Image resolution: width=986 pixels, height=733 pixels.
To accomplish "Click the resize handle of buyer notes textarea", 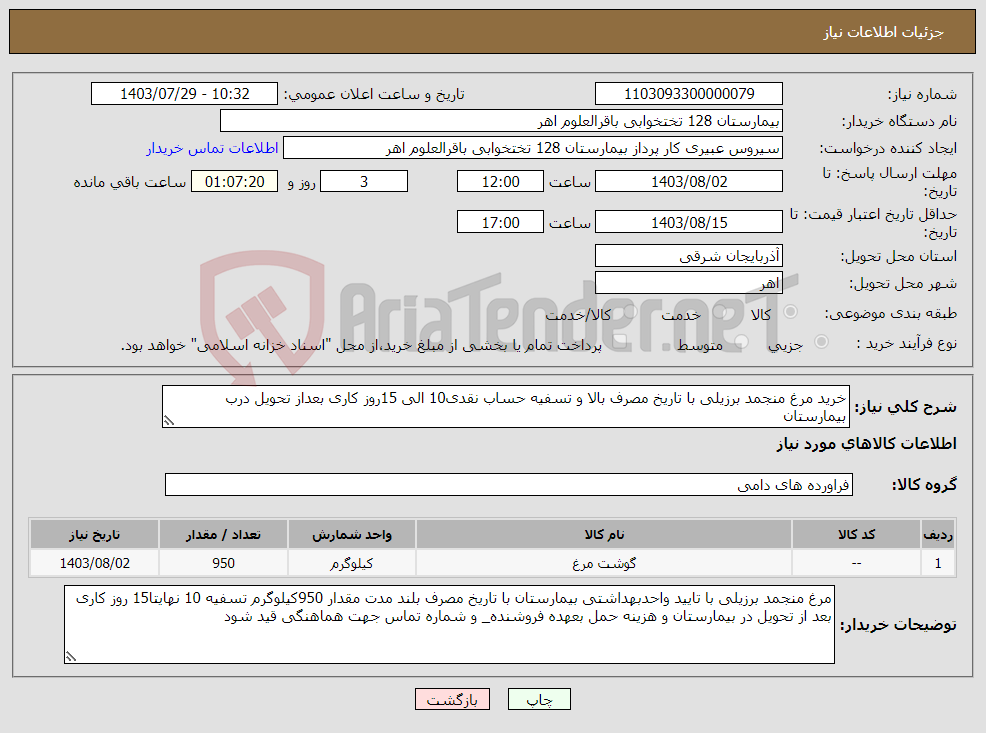I will (70, 657).
